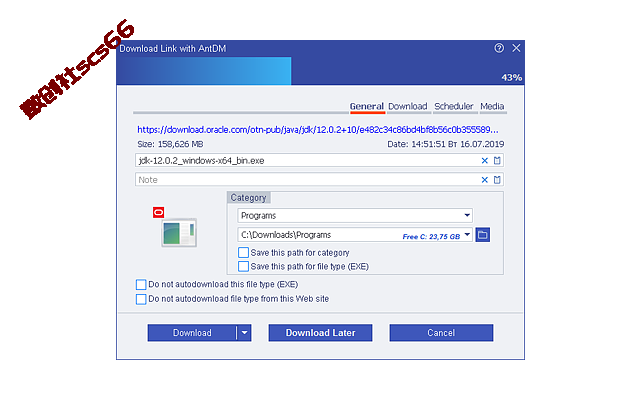Paste clipboard into the Note field
The image size is (640, 400).
pyautogui.click(x=497, y=180)
